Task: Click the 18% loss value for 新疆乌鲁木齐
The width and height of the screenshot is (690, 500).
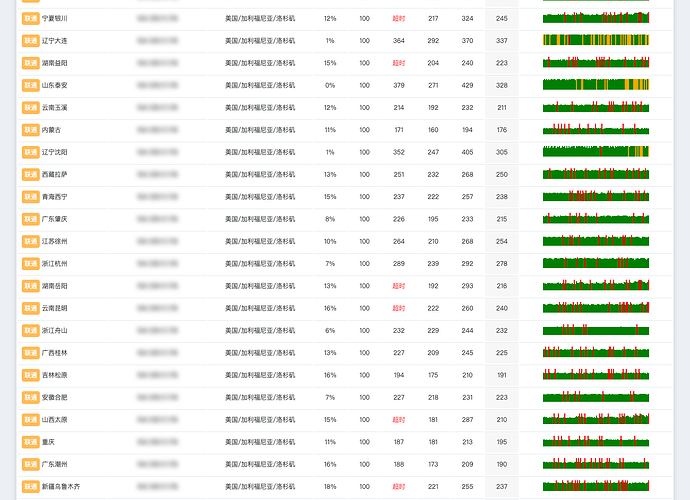Action: 330,487
